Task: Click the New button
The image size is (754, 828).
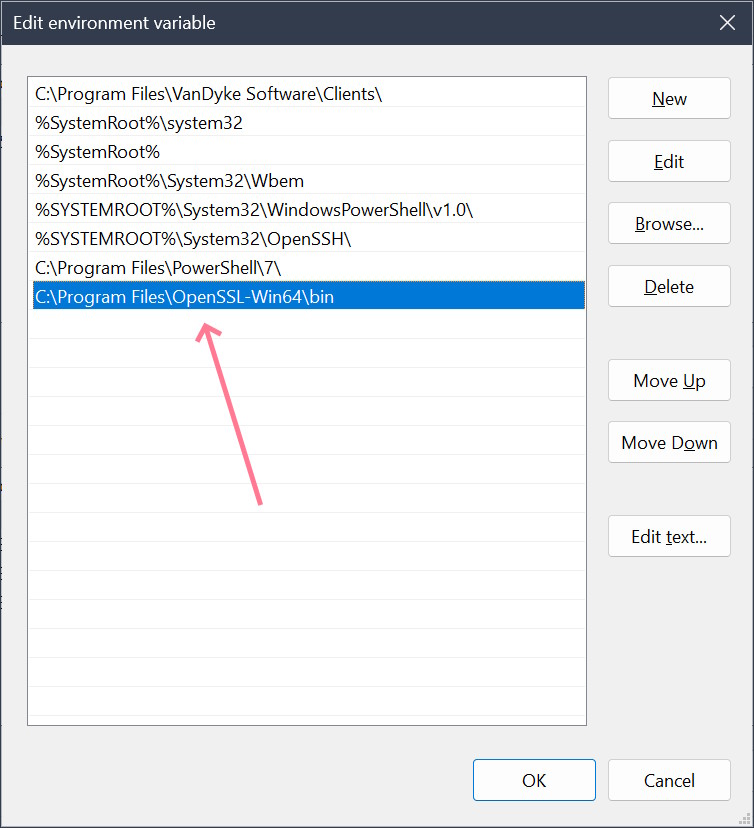Action: pyautogui.click(x=669, y=99)
